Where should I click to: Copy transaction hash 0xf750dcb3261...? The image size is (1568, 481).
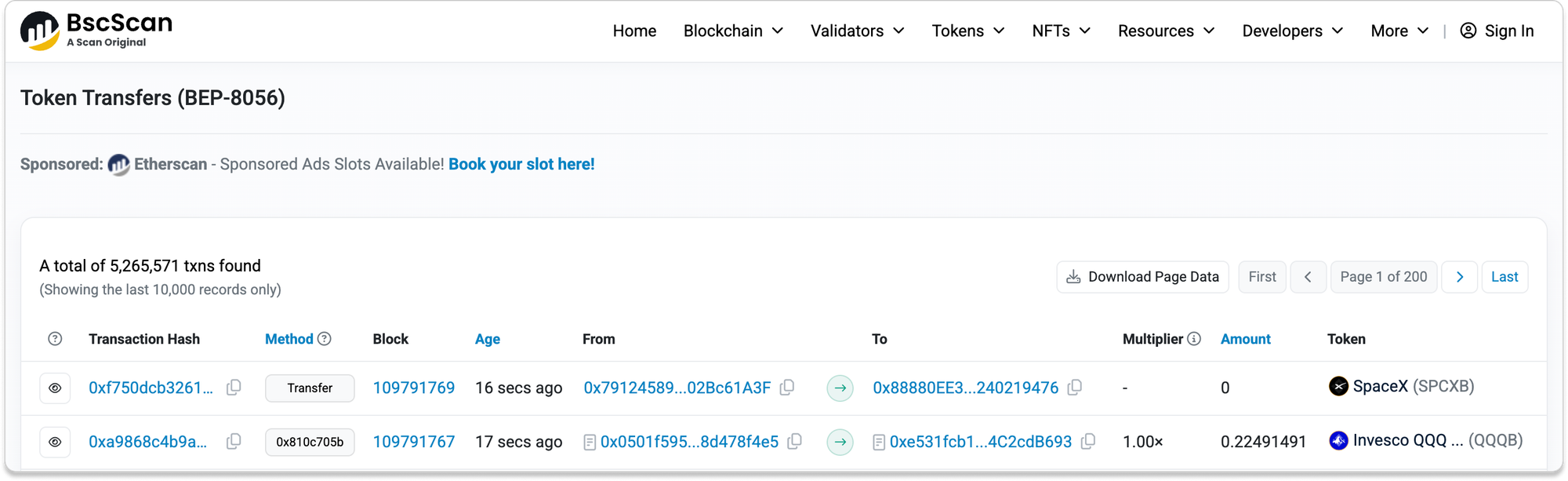pyautogui.click(x=234, y=388)
